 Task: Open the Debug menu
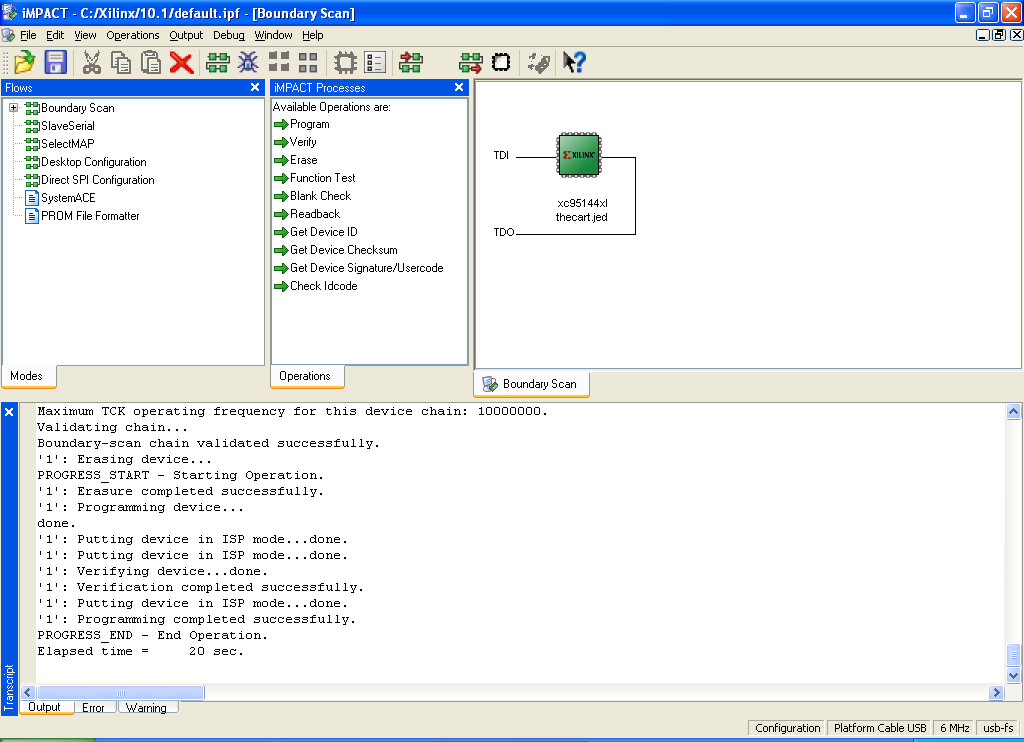tap(228, 35)
